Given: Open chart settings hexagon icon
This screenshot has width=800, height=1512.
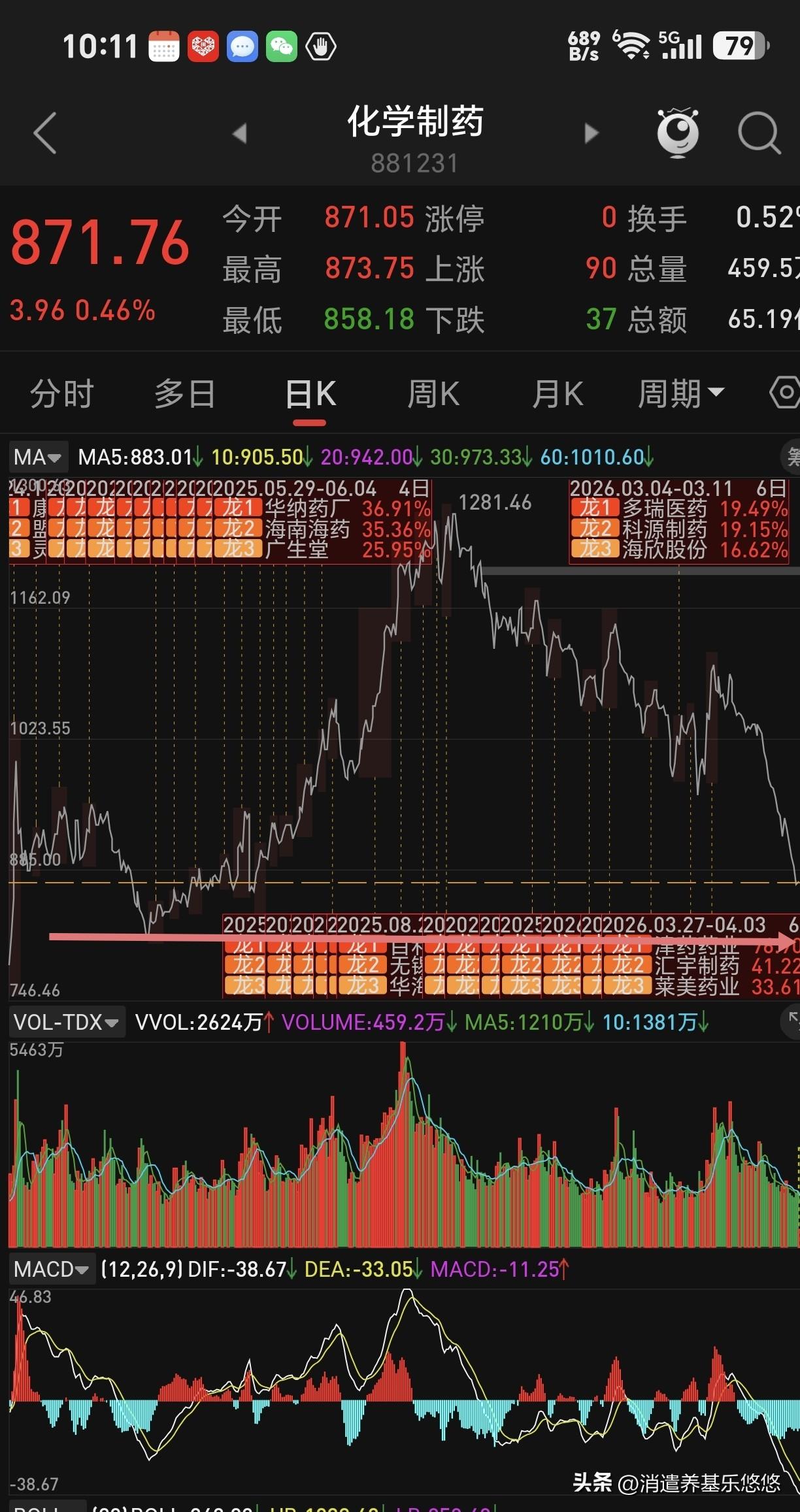Looking at the screenshot, I should click(x=786, y=392).
